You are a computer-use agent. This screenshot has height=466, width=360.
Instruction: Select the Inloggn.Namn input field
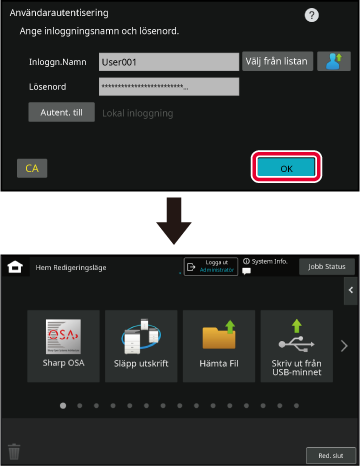coord(169,62)
